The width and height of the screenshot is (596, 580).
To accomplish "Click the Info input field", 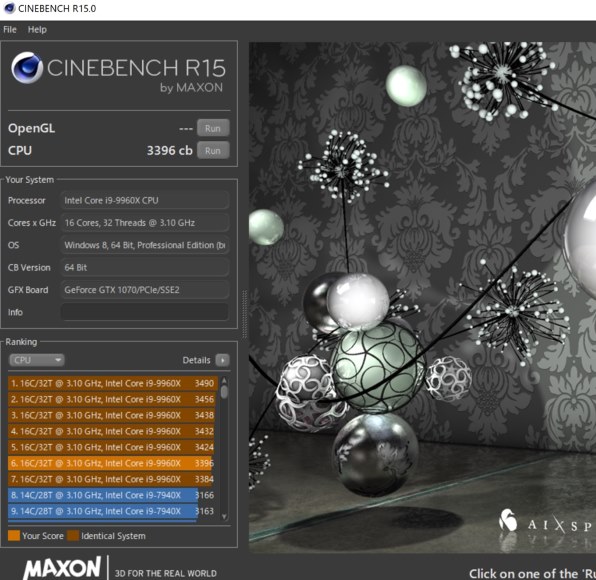I will [145, 312].
